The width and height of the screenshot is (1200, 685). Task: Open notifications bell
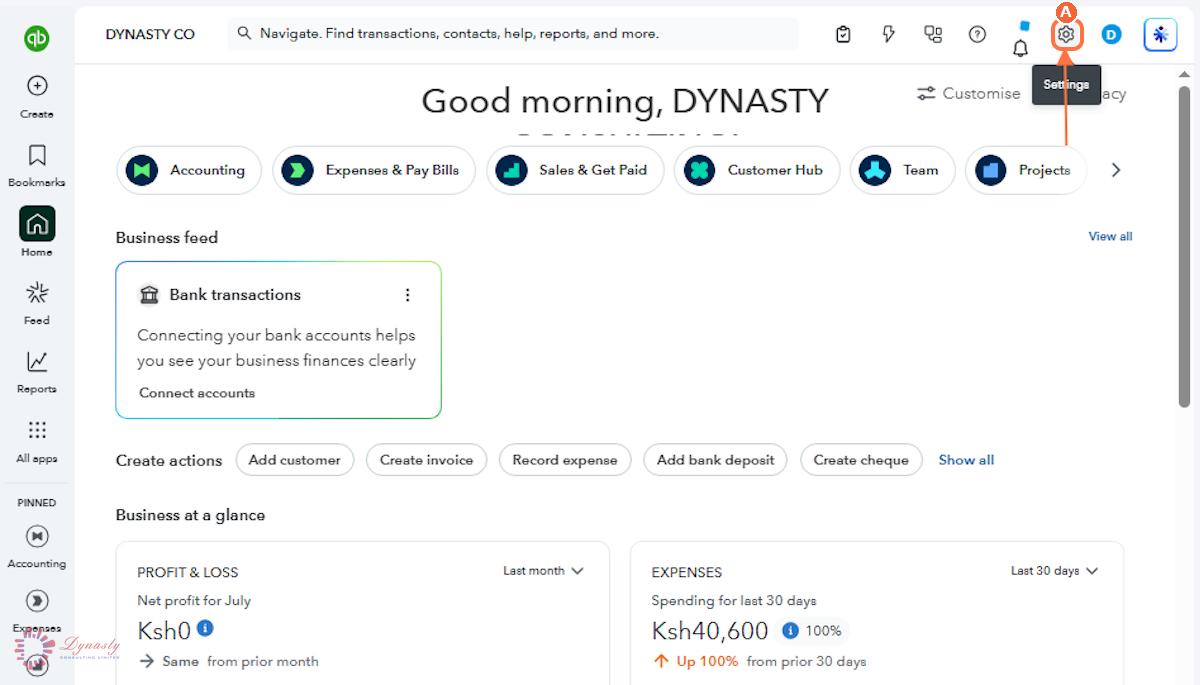click(1021, 47)
